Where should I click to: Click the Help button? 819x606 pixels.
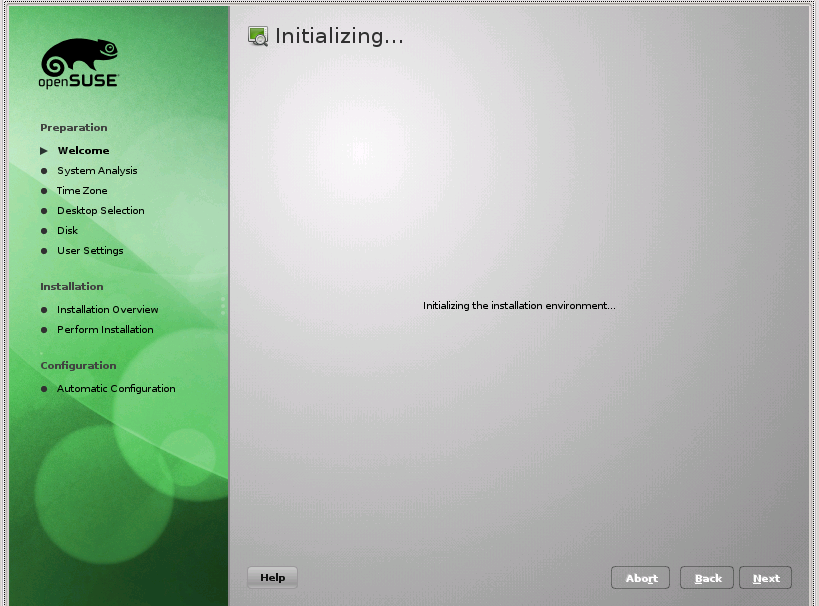[272, 577]
